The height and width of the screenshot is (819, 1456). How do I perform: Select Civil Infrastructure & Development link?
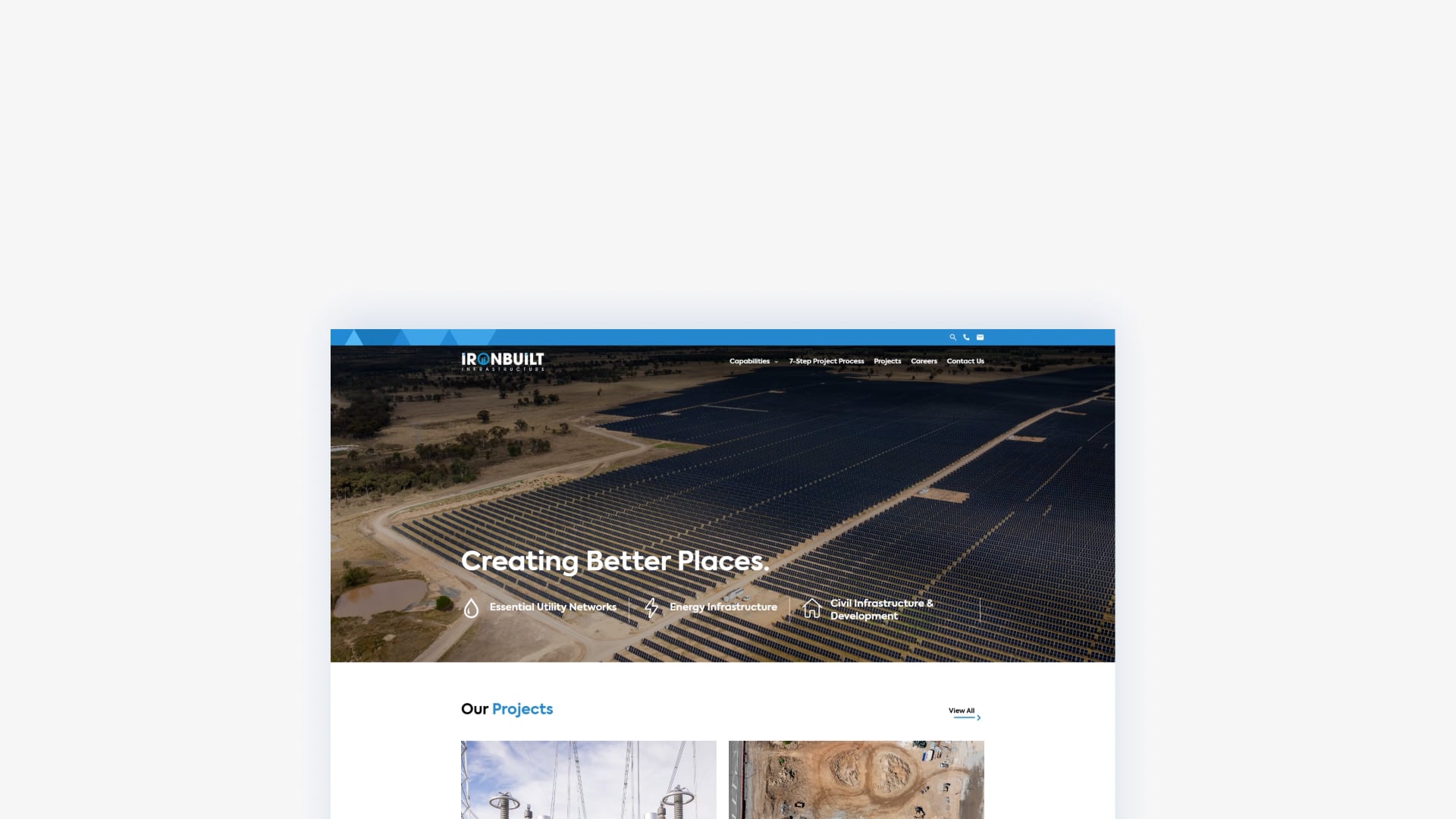click(882, 610)
